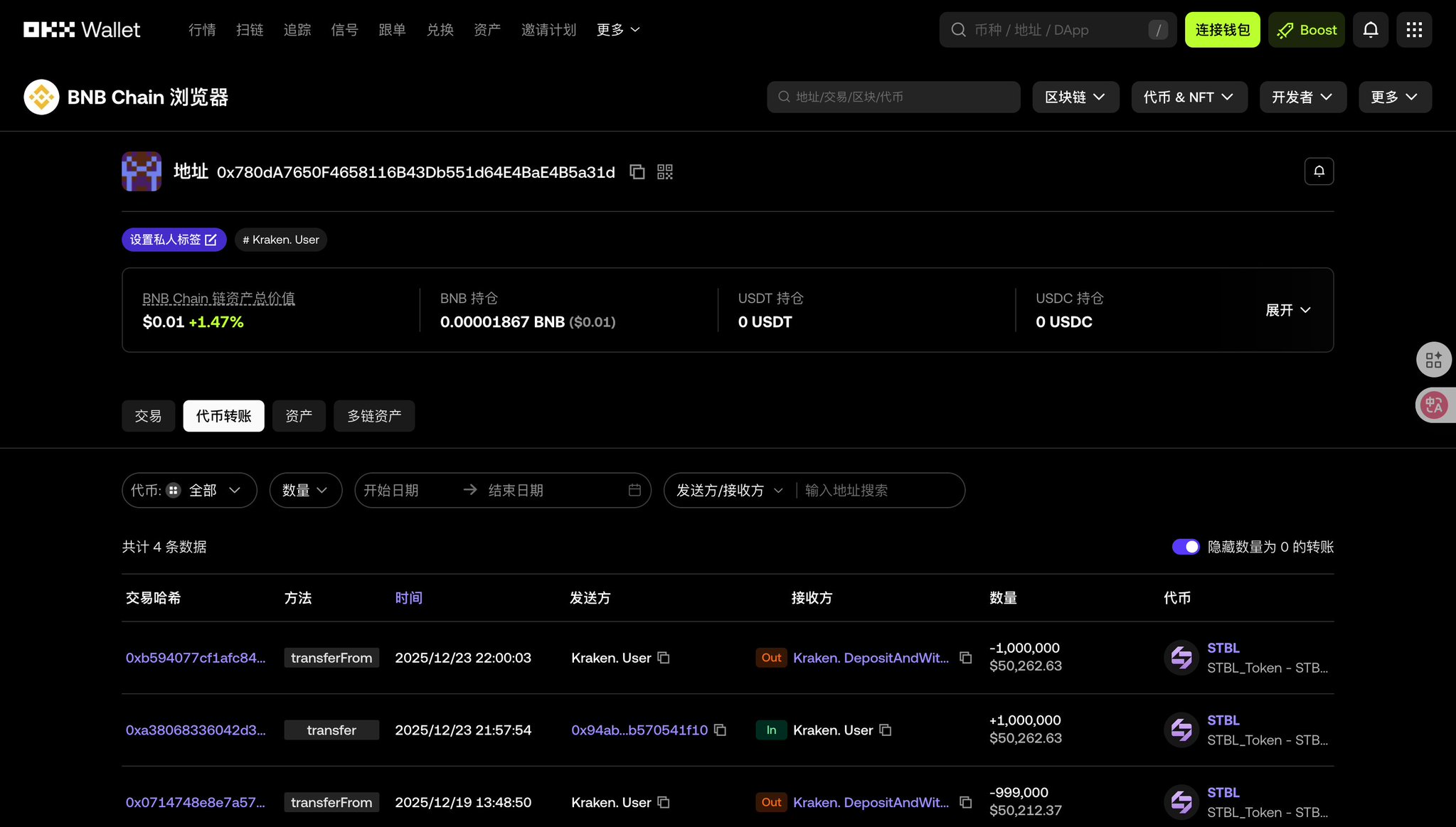
Task: Click the address alert bell icon
Action: point(1319,171)
